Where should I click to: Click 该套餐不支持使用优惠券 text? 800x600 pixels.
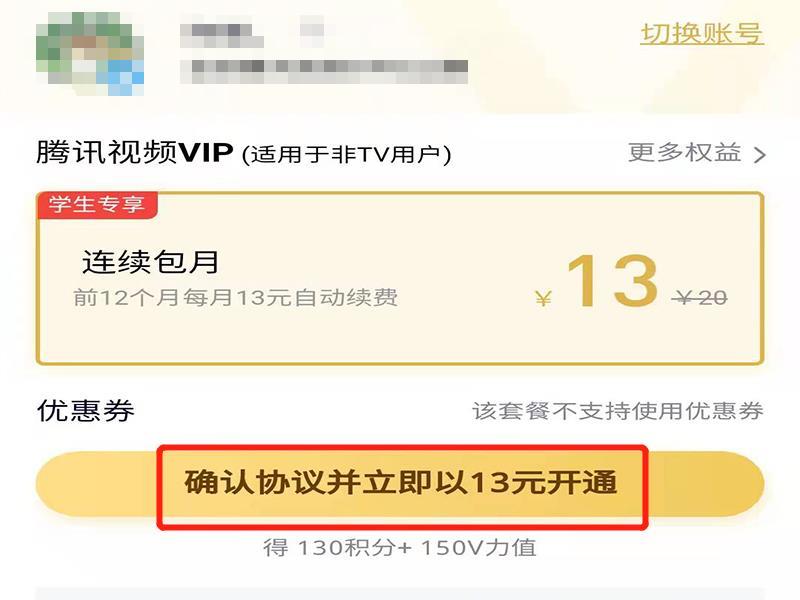(617, 411)
